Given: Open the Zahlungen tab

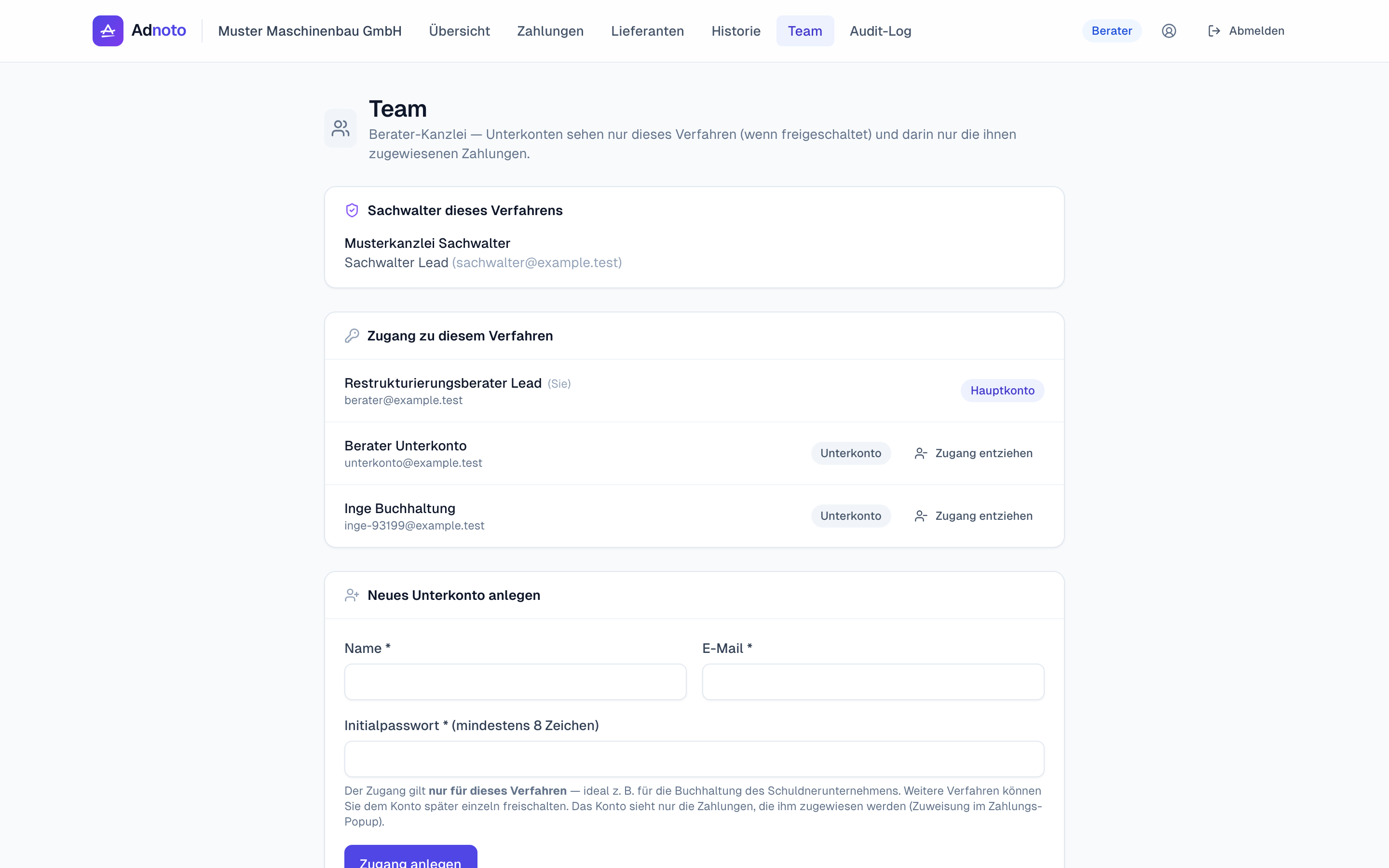Looking at the screenshot, I should point(550,31).
